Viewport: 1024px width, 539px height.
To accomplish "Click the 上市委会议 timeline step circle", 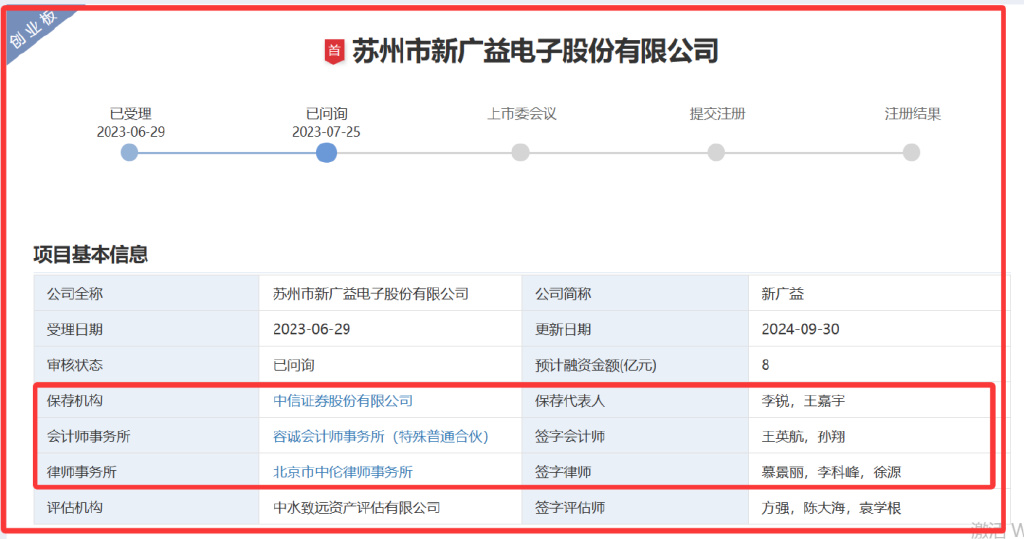I will click(x=520, y=152).
